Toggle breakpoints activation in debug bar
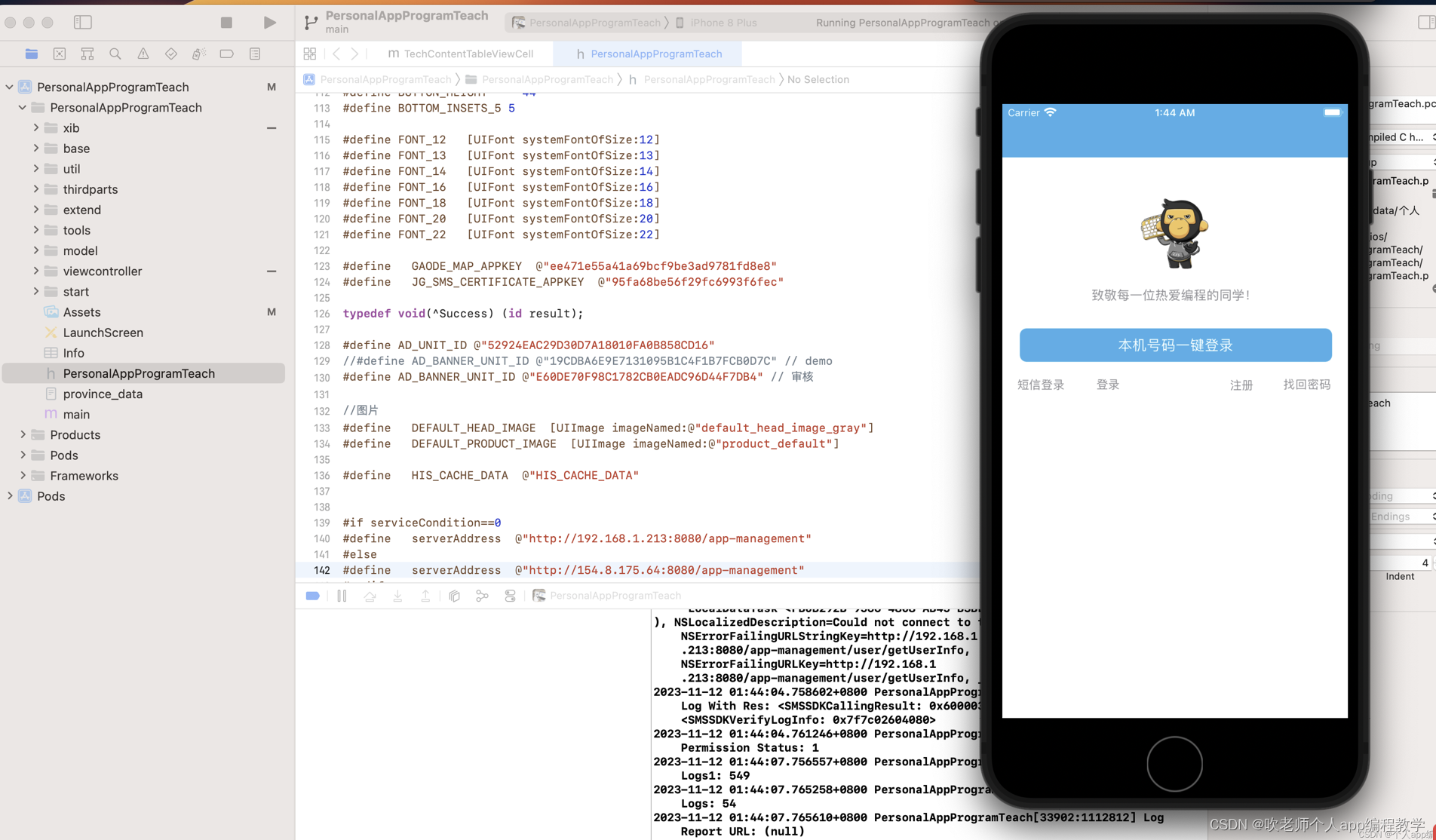Viewport: 1436px width, 840px height. point(313,596)
